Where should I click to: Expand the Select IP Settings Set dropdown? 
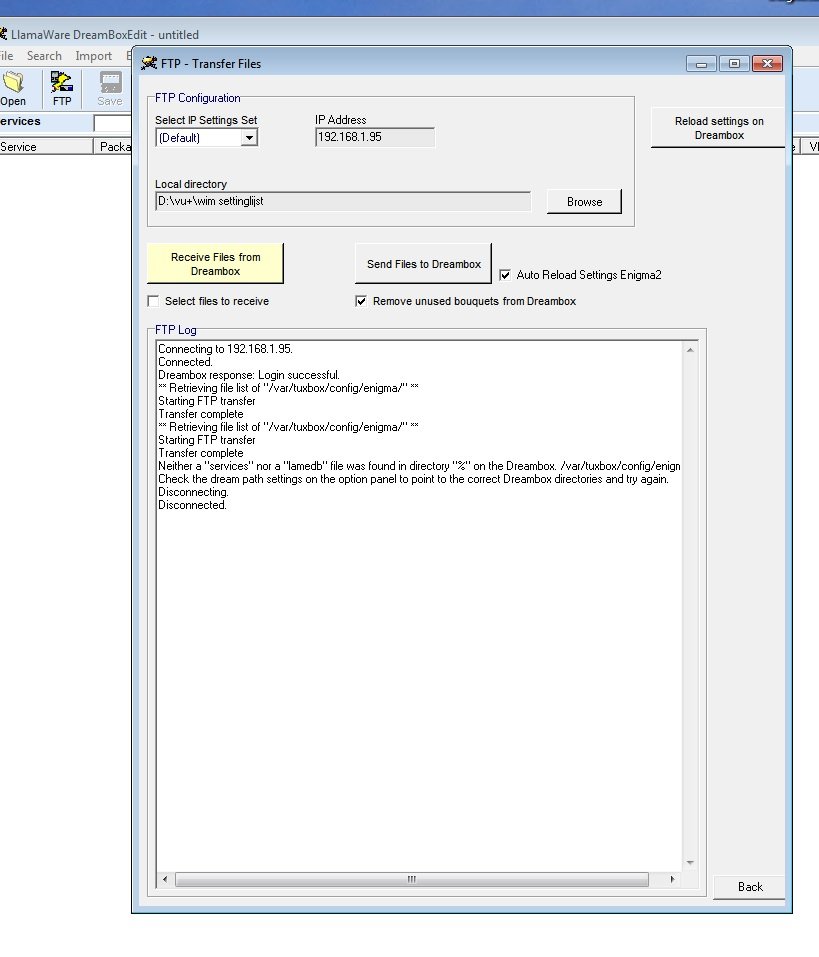[x=249, y=138]
